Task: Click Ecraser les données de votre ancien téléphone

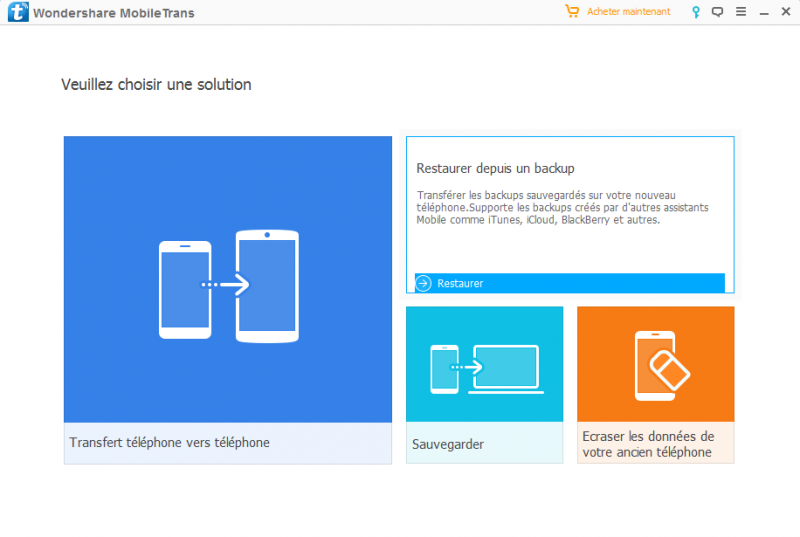Action: pos(648,444)
